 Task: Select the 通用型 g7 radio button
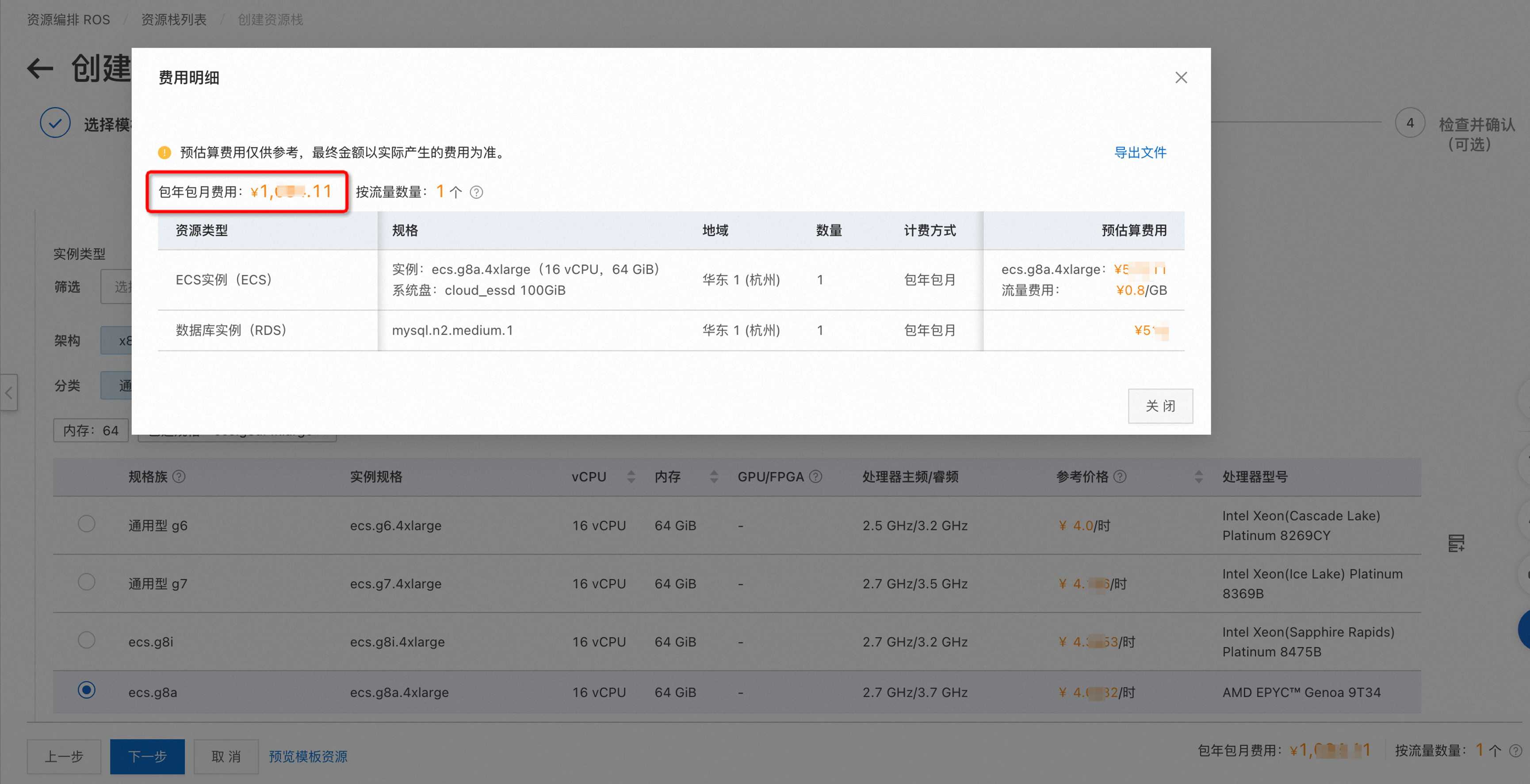pyautogui.click(x=87, y=582)
